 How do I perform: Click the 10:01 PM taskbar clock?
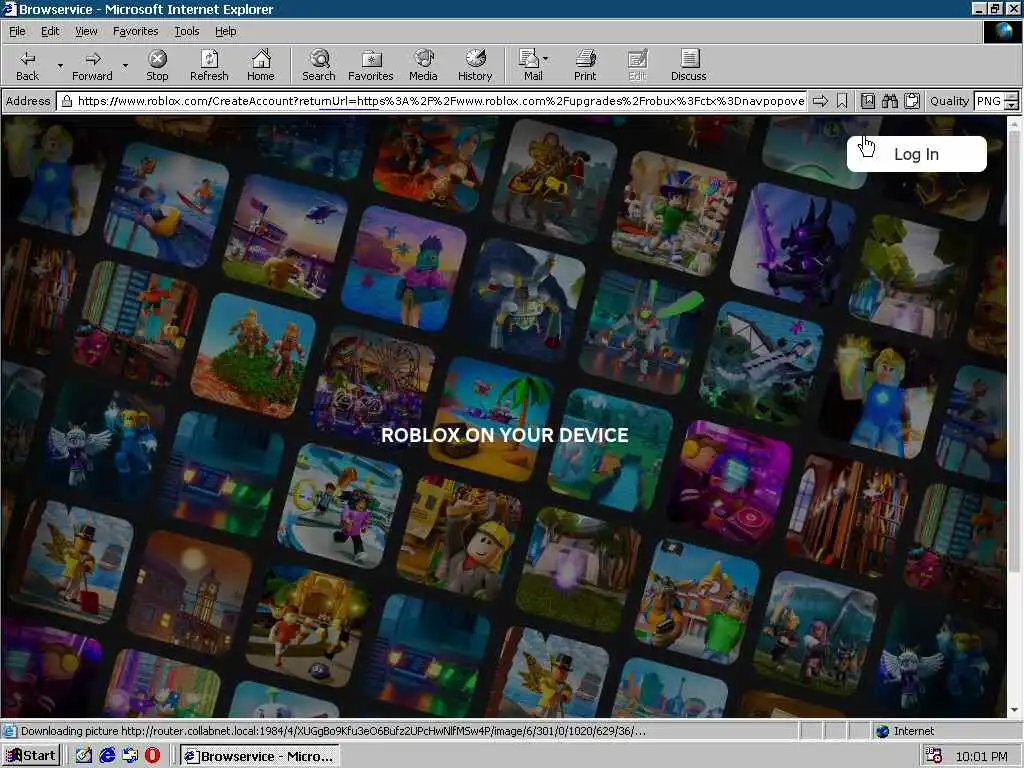[982, 756]
